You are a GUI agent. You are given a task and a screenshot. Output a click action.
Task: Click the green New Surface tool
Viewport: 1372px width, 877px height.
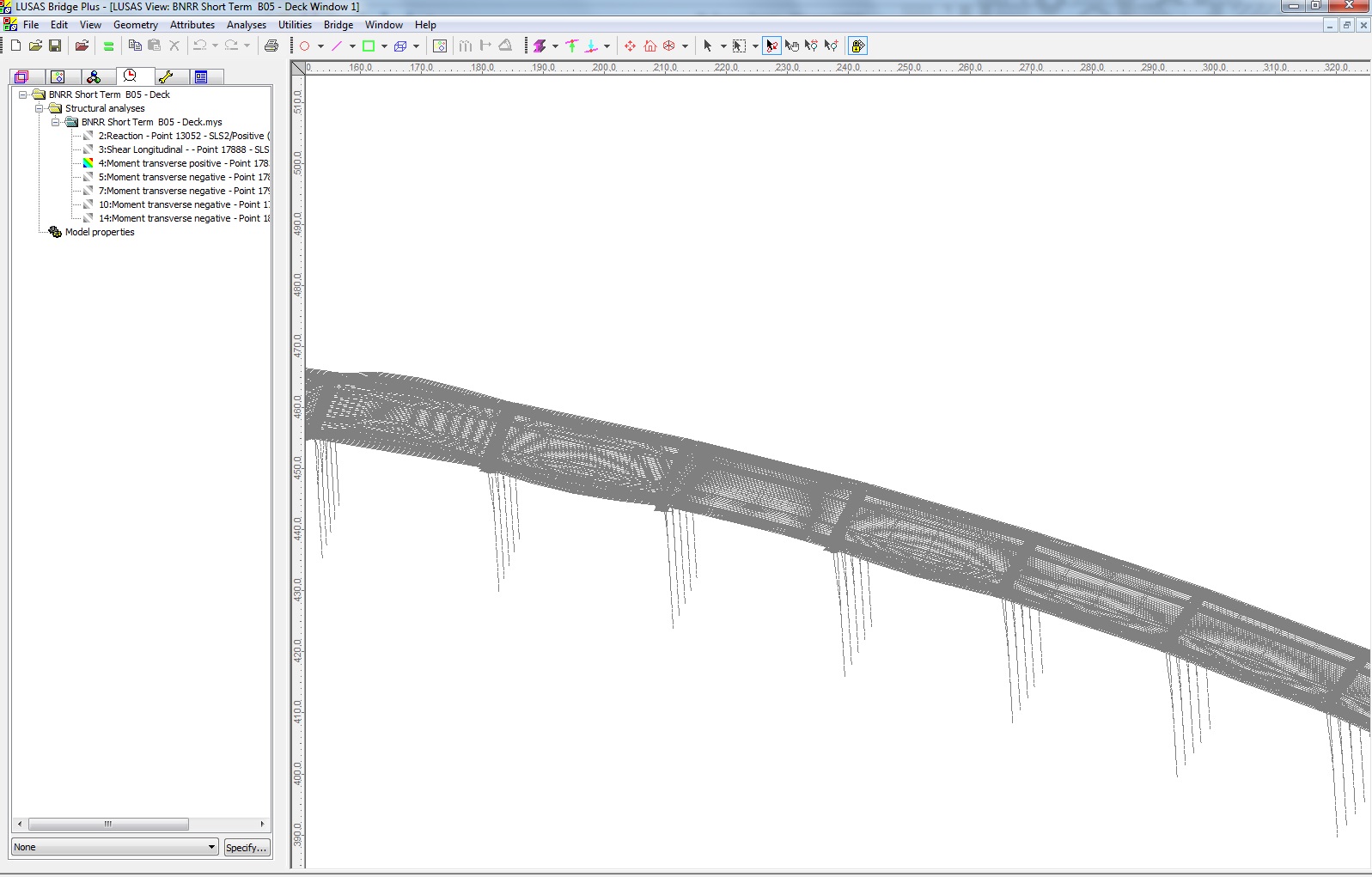(369, 46)
